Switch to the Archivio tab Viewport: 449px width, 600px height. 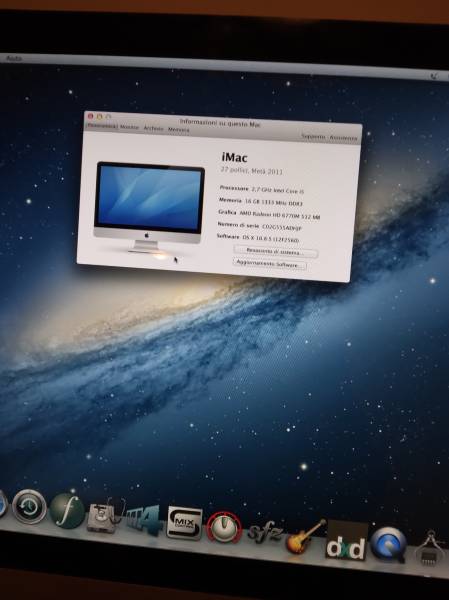153,129
